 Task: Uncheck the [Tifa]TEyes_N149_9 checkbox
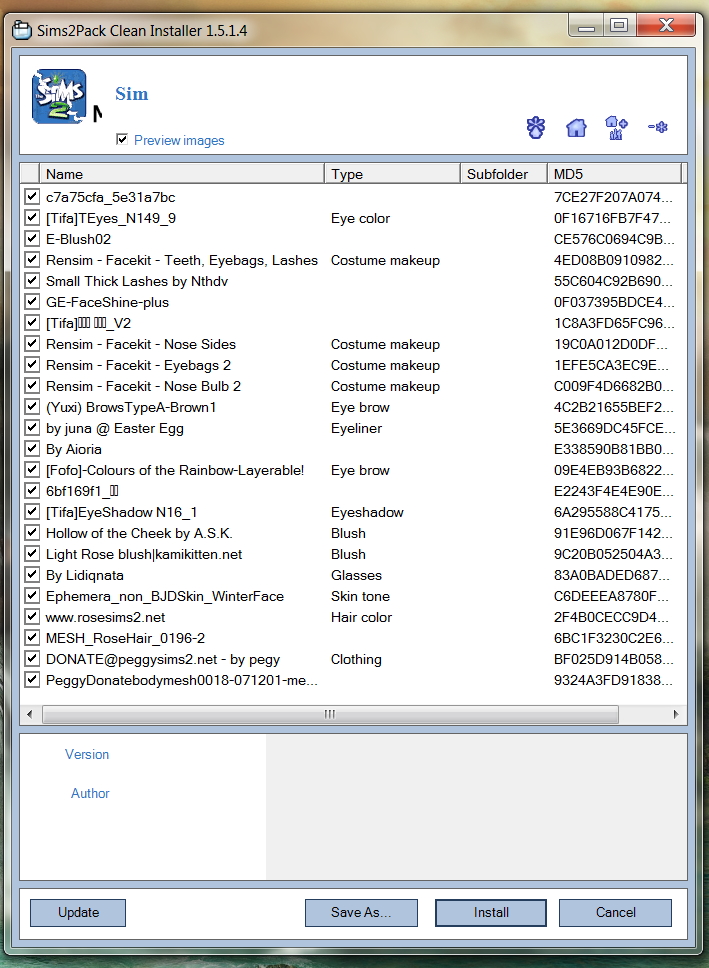pos(31,218)
